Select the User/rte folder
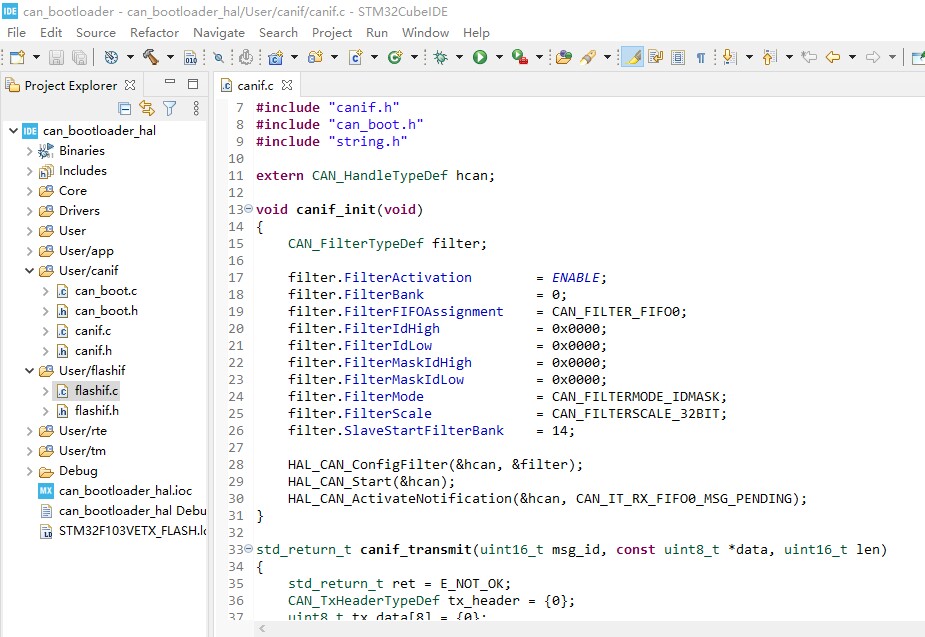The height and width of the screenshot is (637, 925). 83,431
